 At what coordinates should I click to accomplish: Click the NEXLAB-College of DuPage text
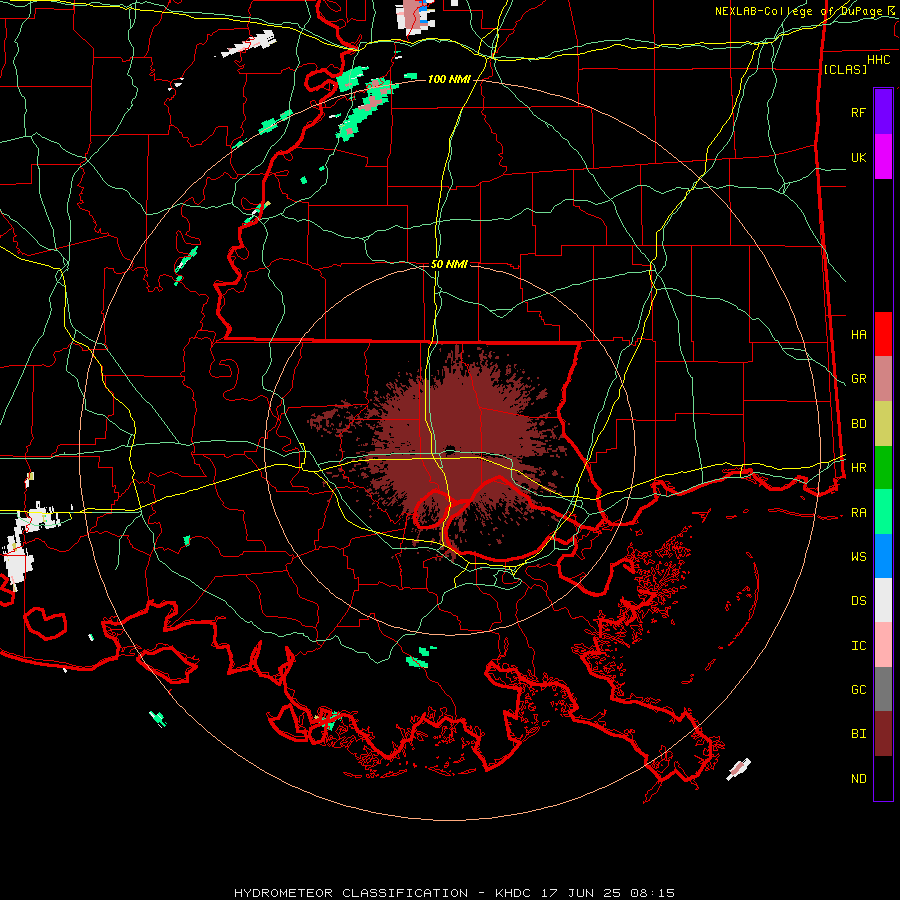click(x=798, y=11)
